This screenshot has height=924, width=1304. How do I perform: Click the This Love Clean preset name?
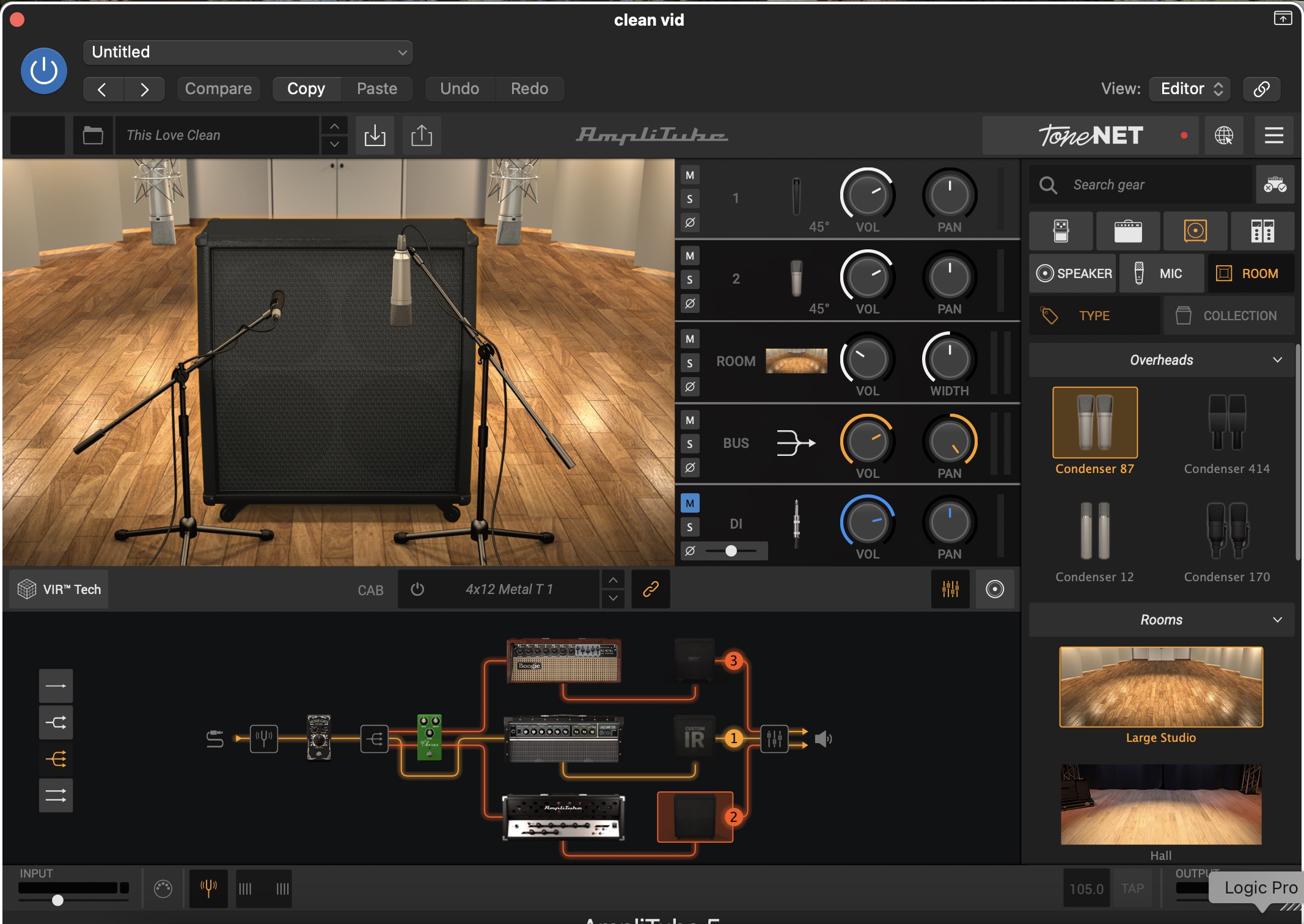point(217,135)
